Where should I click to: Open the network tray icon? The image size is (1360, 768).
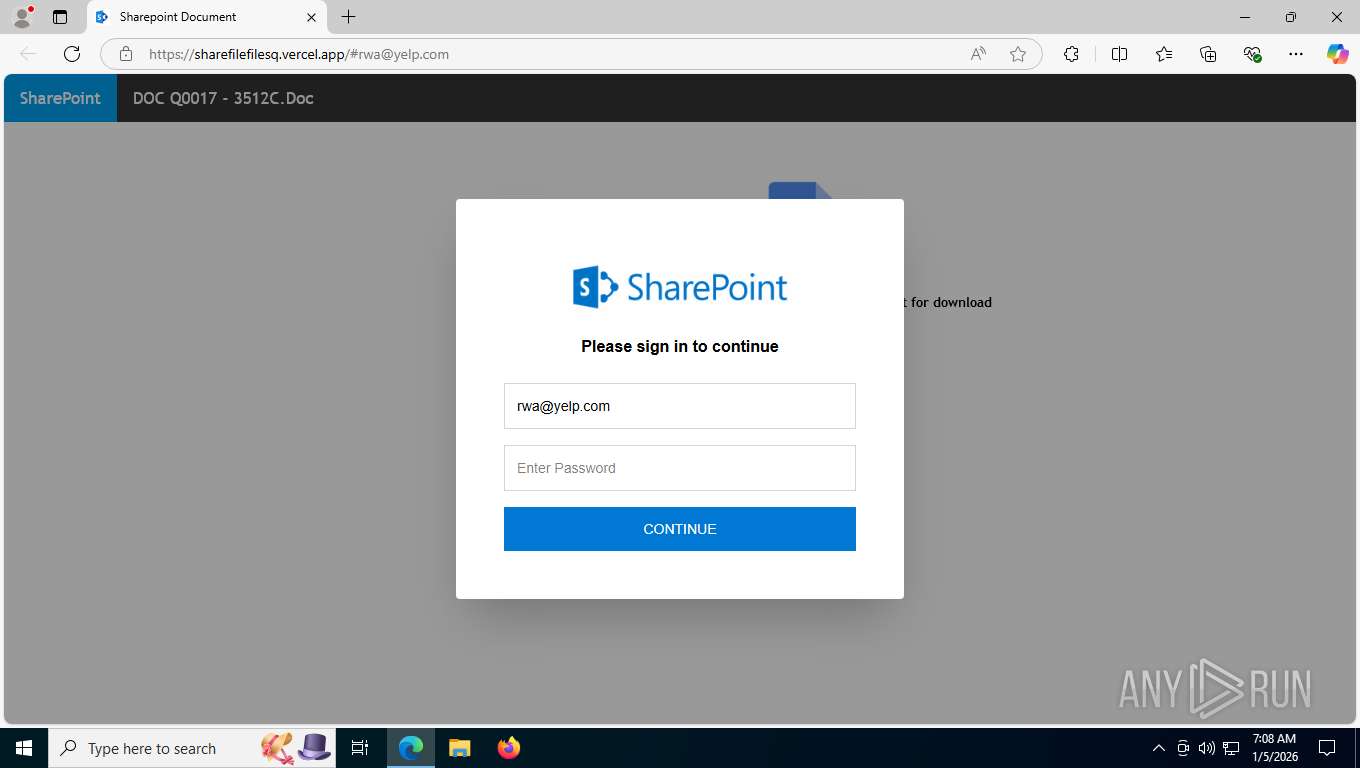coord(1231,748)
